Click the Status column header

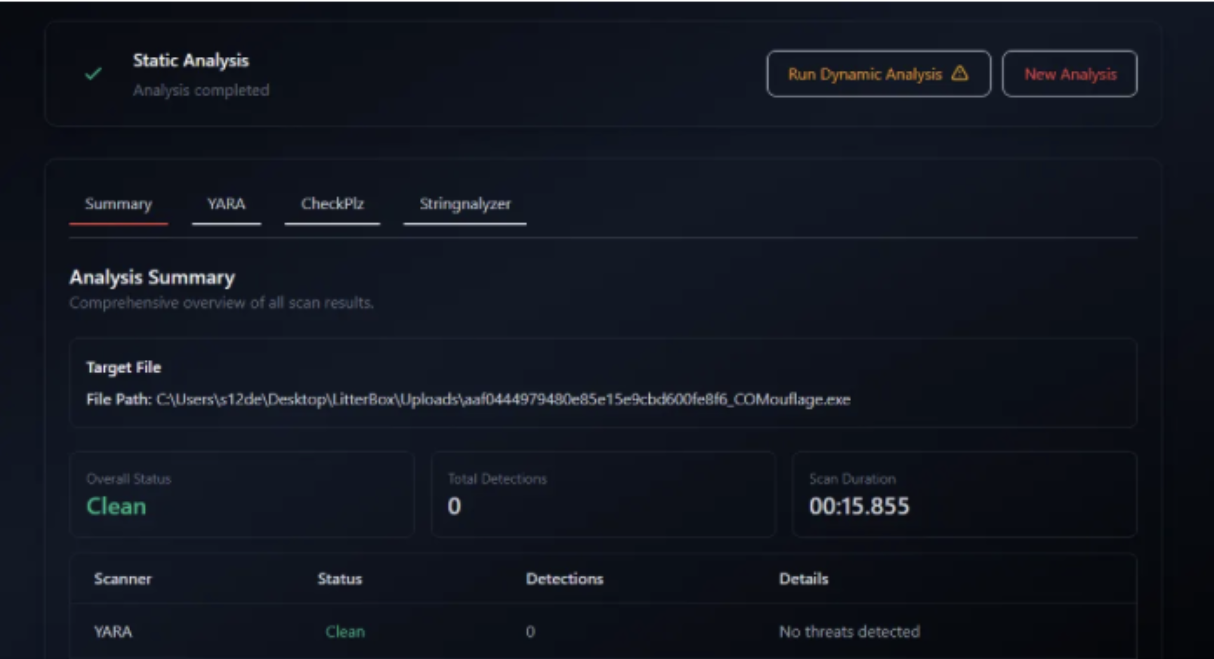[x=339, y=579]
